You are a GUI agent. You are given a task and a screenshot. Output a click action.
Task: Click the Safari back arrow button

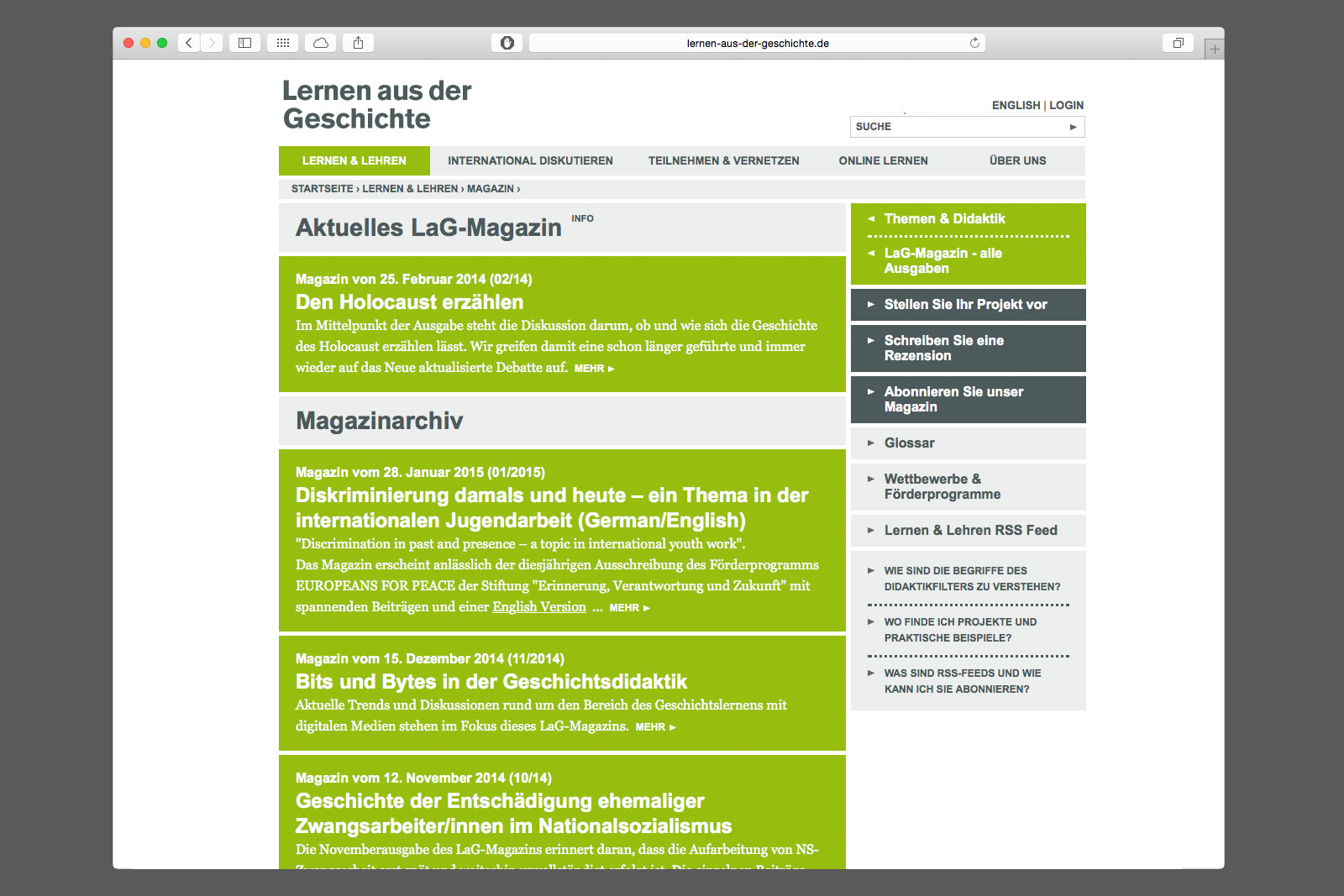tap(189, 43)
